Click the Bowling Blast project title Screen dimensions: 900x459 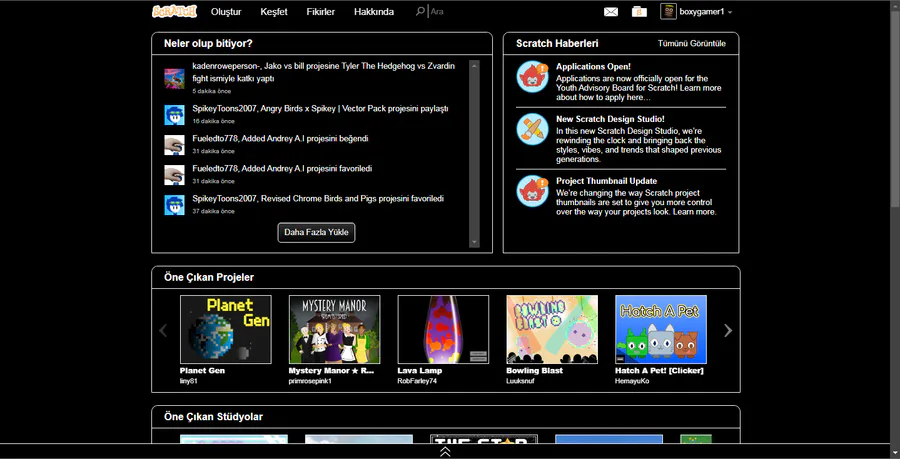pyautogui.click(x=534, y=371)
